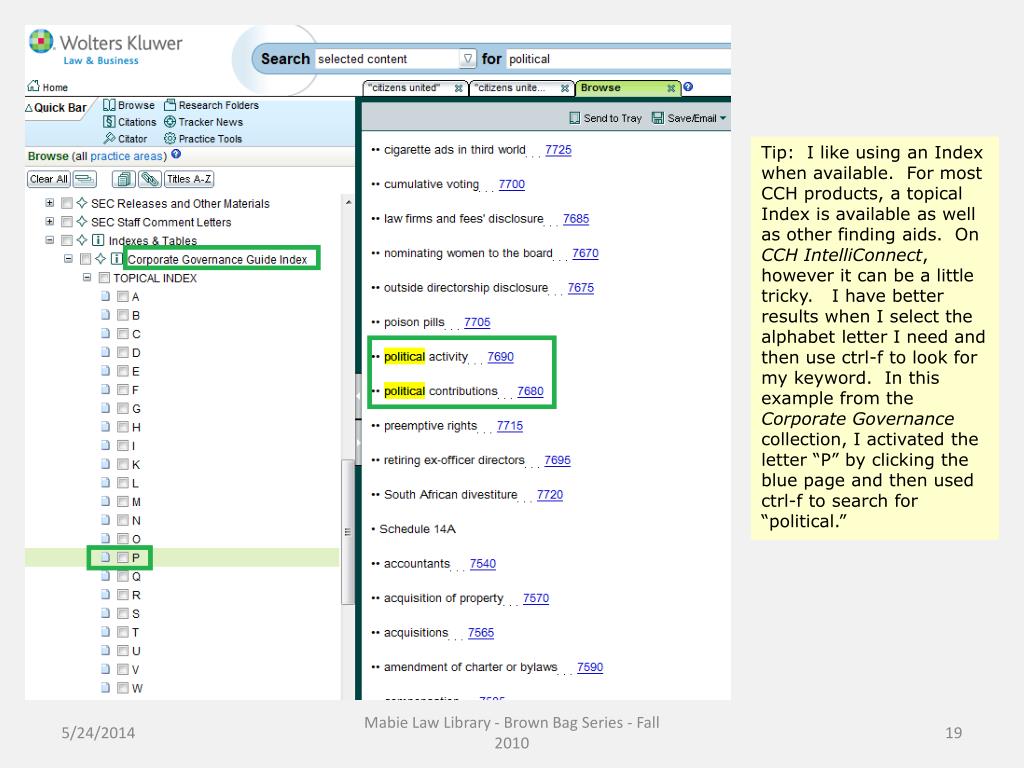Open Citator in the Quick Bar
This screenshot has width=1024, height=768.
click(x=125, y=139)
